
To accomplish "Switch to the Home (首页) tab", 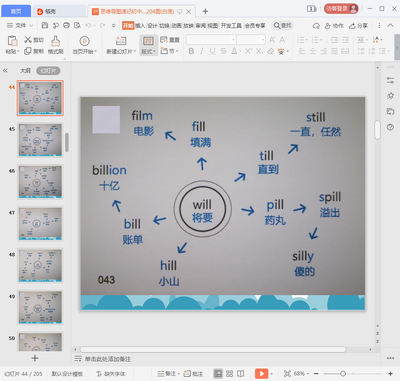I will (16, 11).
